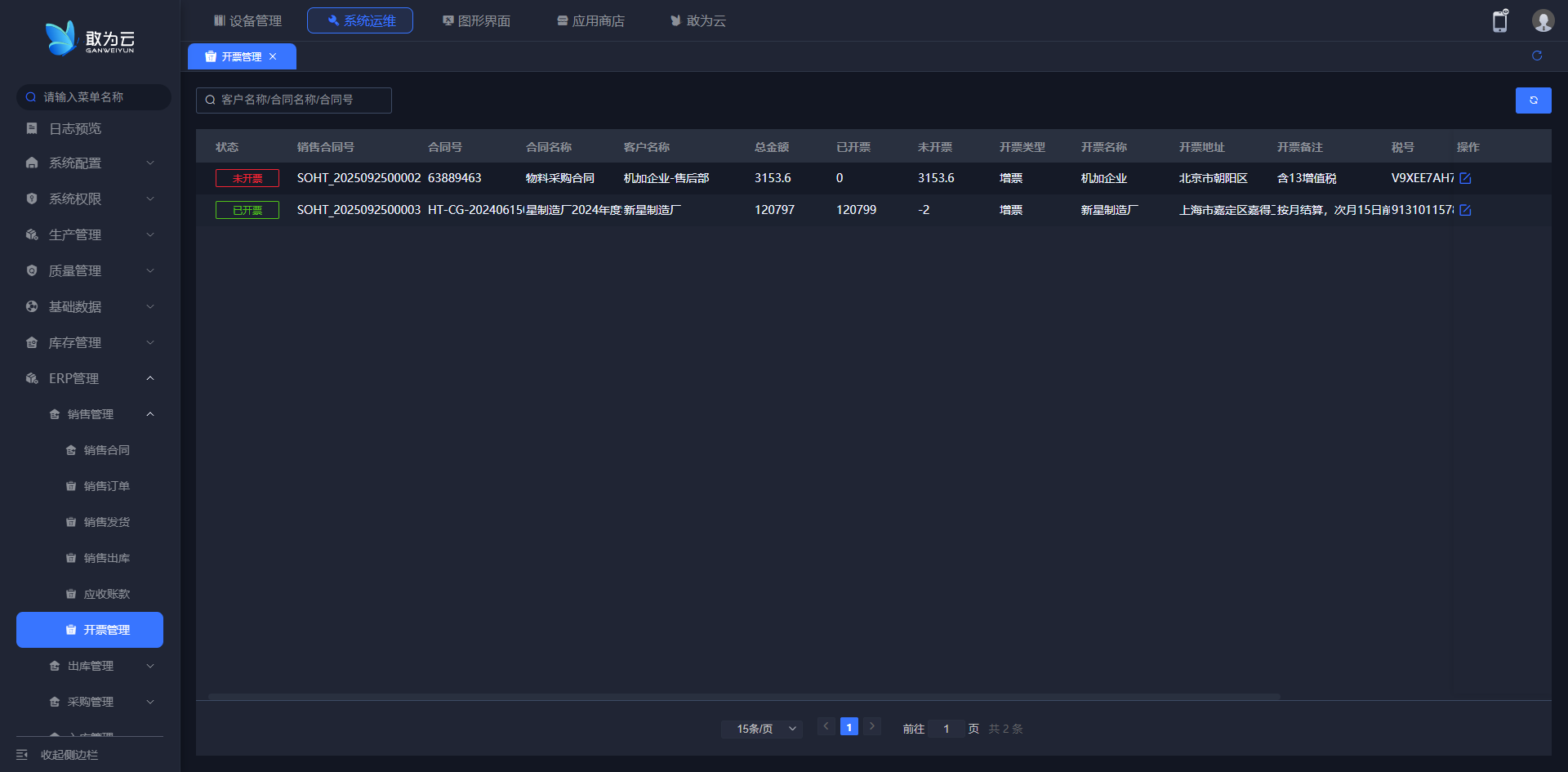Click the cell 物料采购合同
The height and width of the screenshot is (772, 1568).
pyautogui.click(x=560, y=178)
